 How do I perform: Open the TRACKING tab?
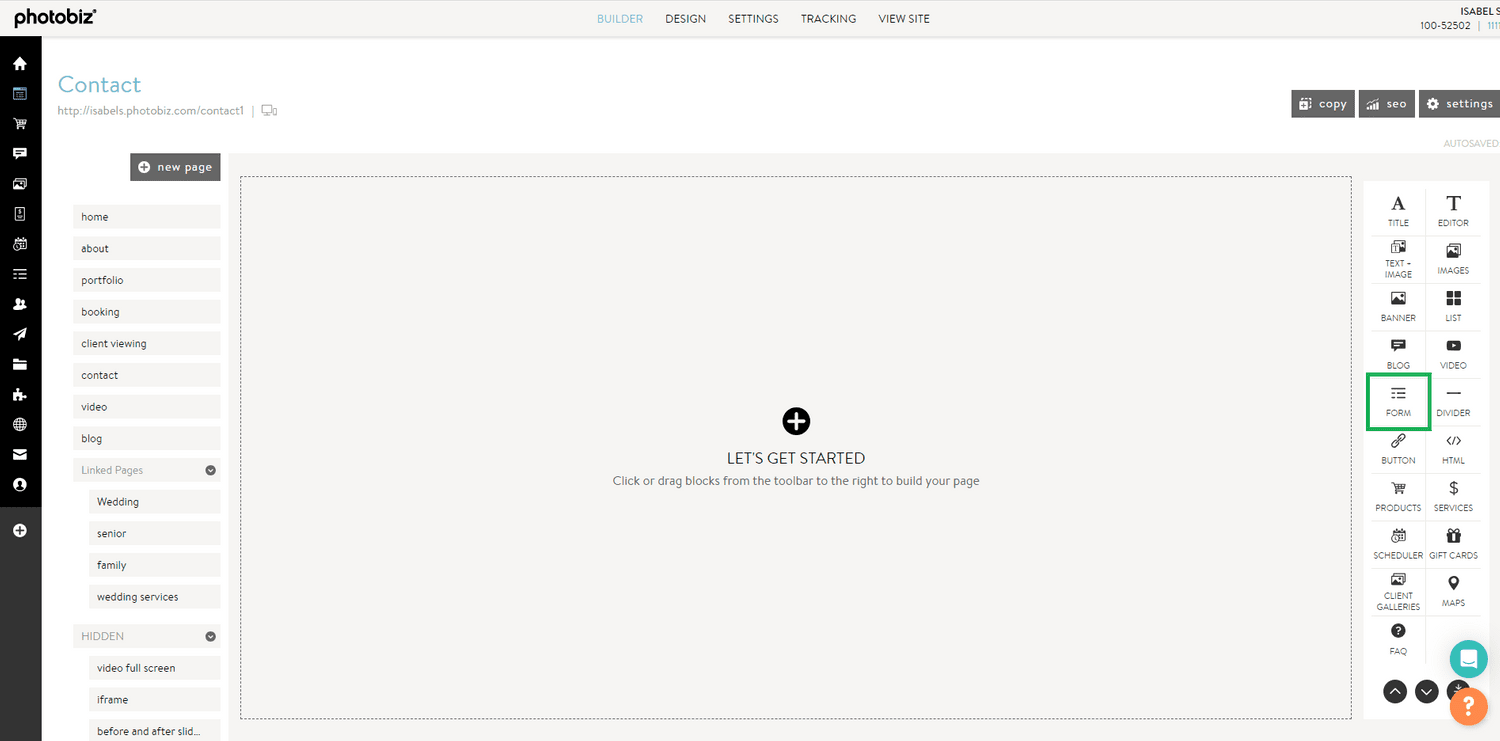[x=828, y=19]
